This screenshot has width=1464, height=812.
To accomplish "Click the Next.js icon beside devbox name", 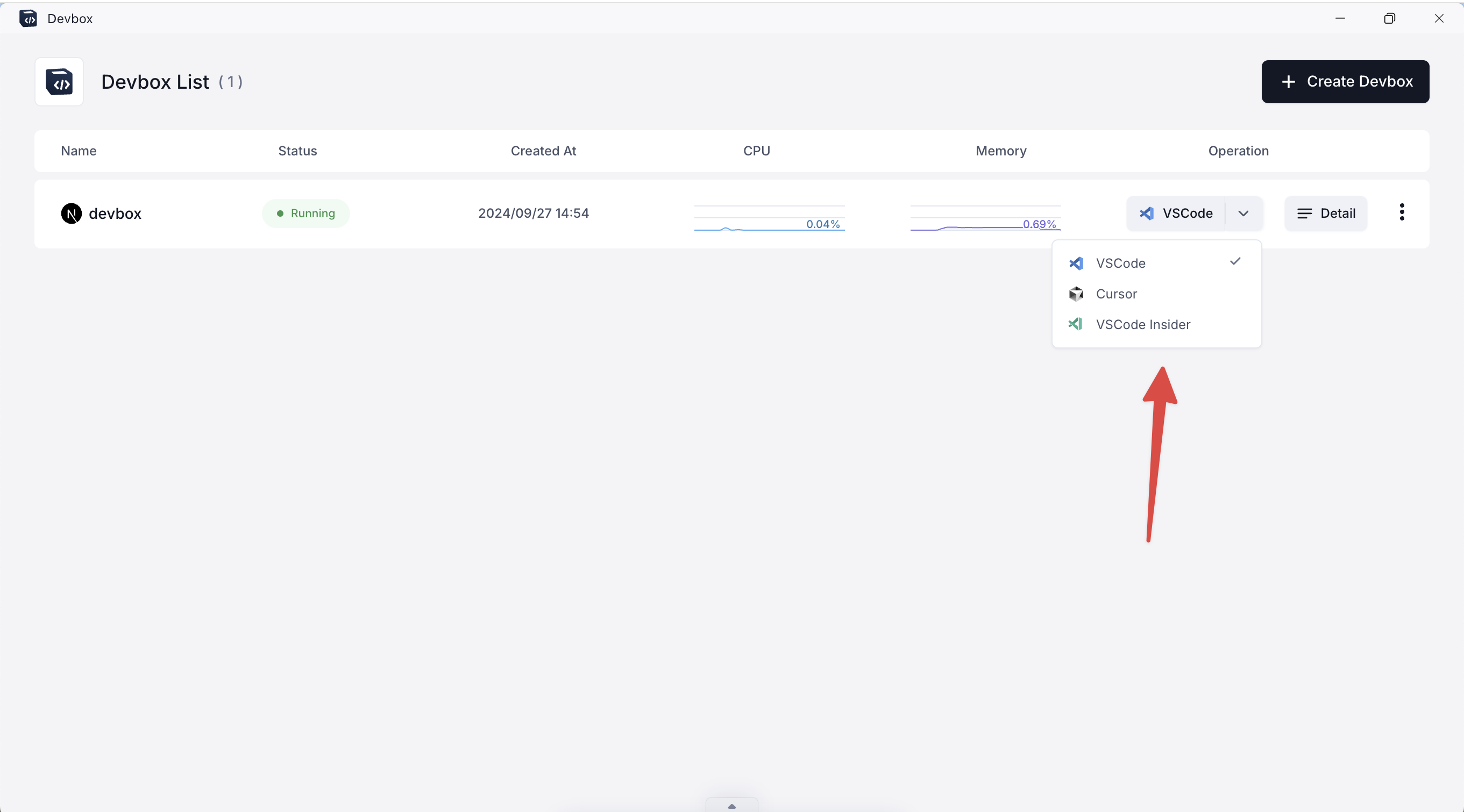I will (x=71, y=213).
